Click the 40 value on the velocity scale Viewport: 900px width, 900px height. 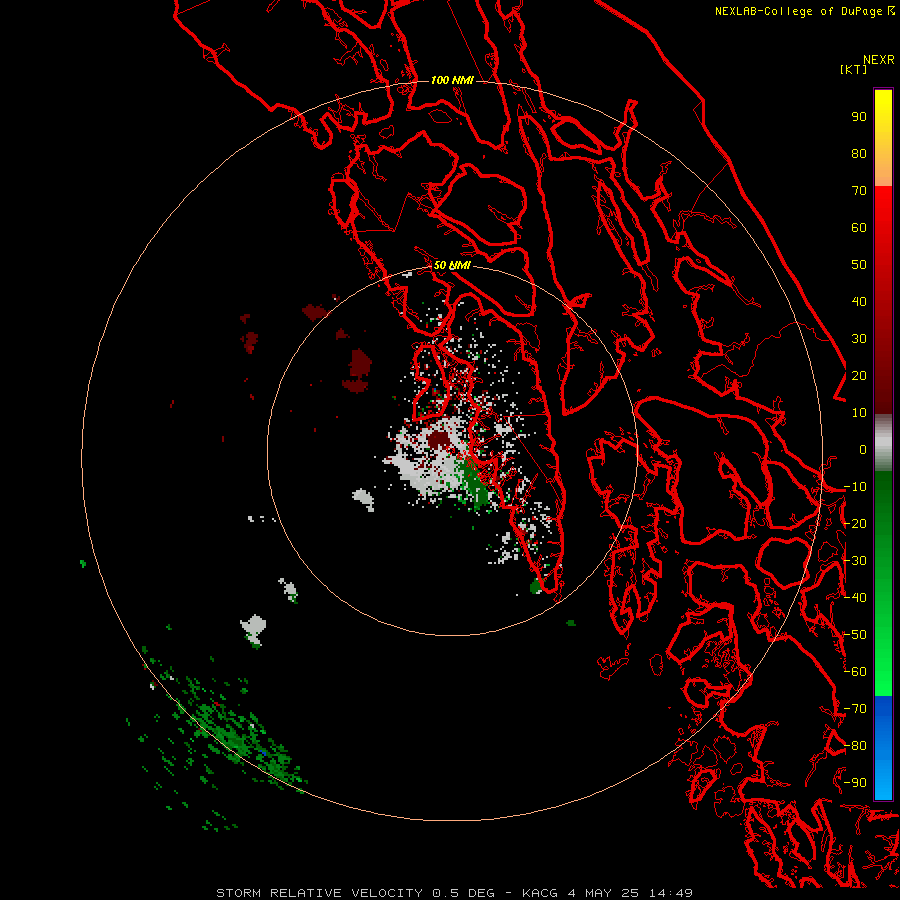coord(859,301)
